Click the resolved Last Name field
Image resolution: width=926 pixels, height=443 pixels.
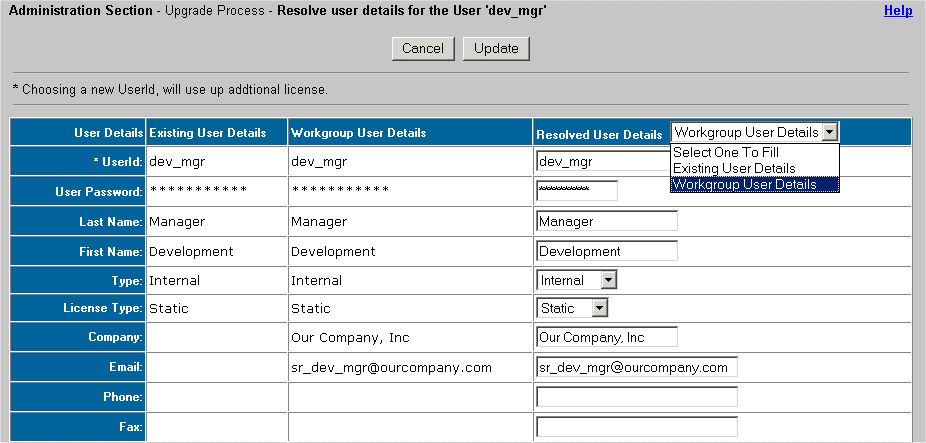(607, 221)
